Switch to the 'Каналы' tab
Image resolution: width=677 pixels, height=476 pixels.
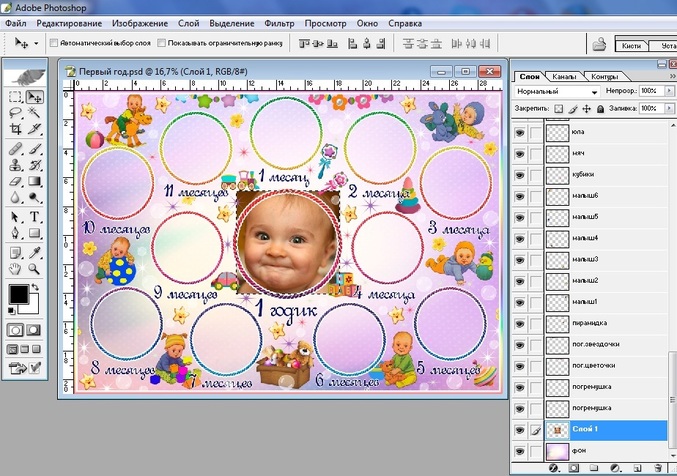[x=564, y=76]
